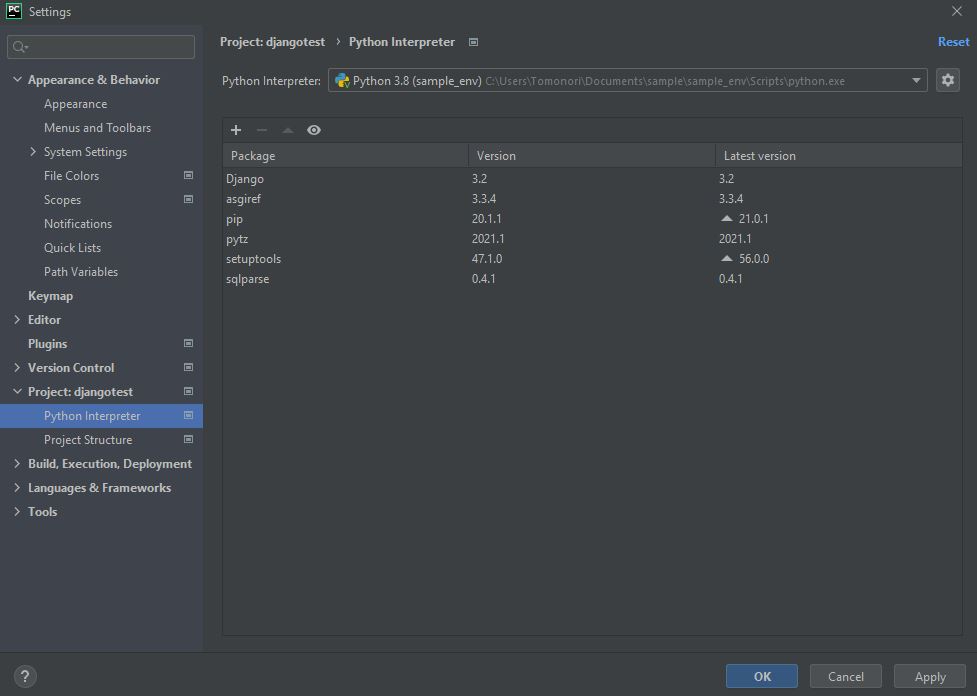
Task: Open the Keymap settings page
Action: [50, 296]
